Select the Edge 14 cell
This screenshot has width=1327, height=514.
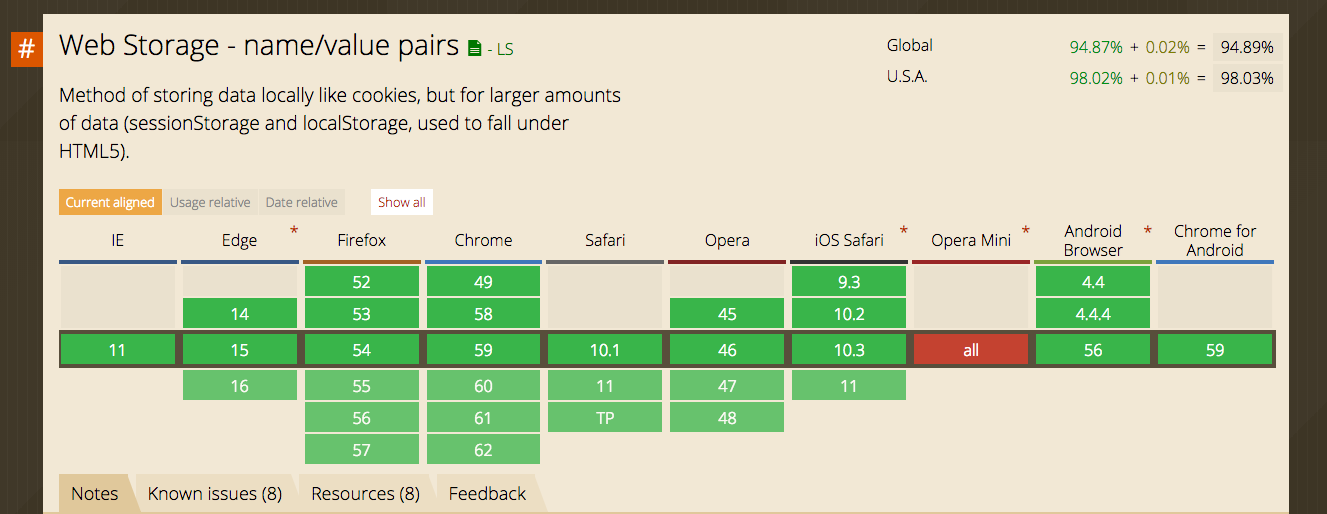(240, 314)
